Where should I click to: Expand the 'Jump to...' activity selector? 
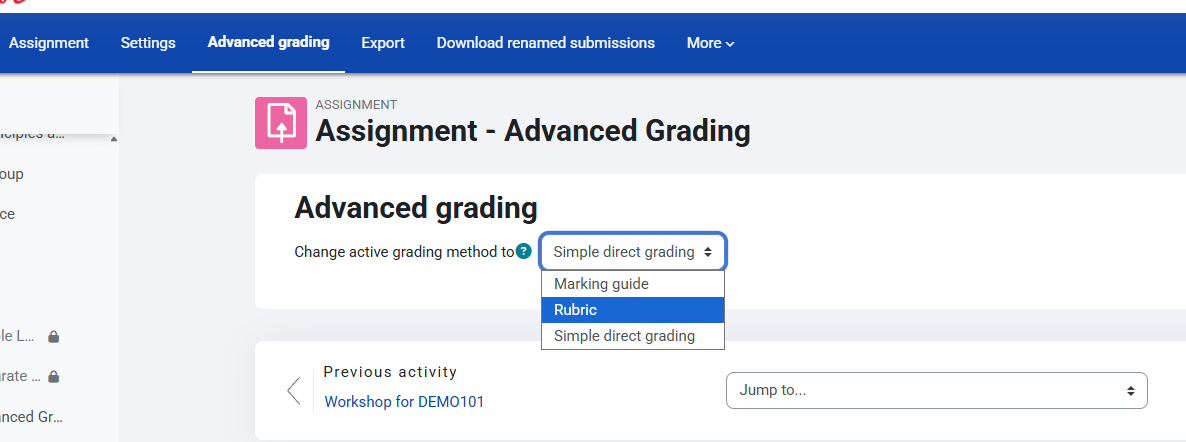(936, 390)
